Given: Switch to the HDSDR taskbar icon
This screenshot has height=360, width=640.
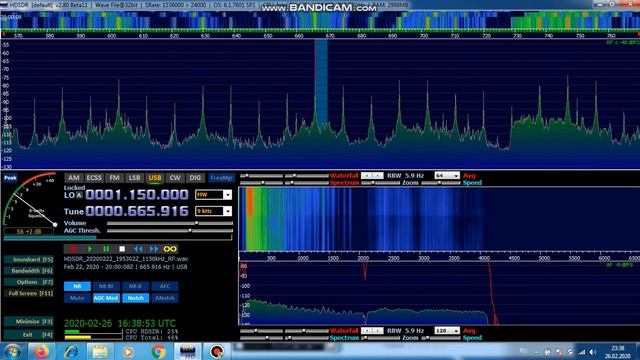Looking at the screenshot, I should click(x=187, y=351).
